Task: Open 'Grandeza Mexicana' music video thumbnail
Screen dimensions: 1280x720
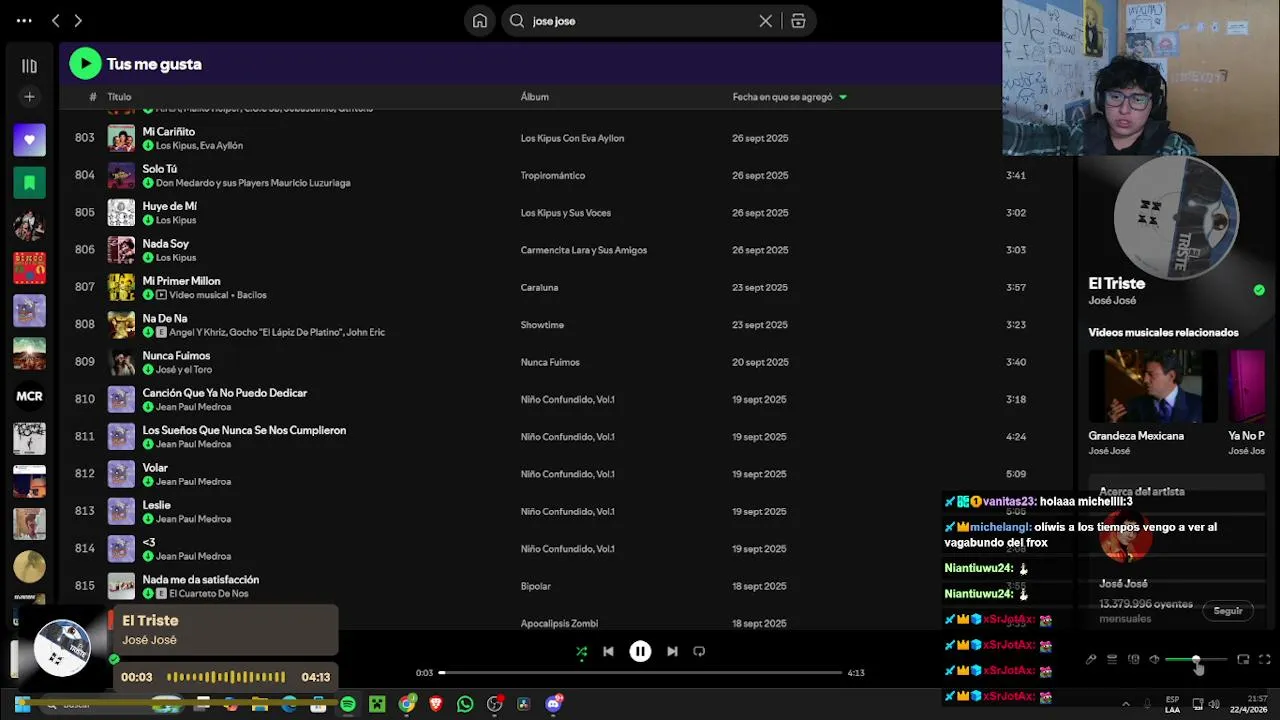Action: pos(1153,386)
